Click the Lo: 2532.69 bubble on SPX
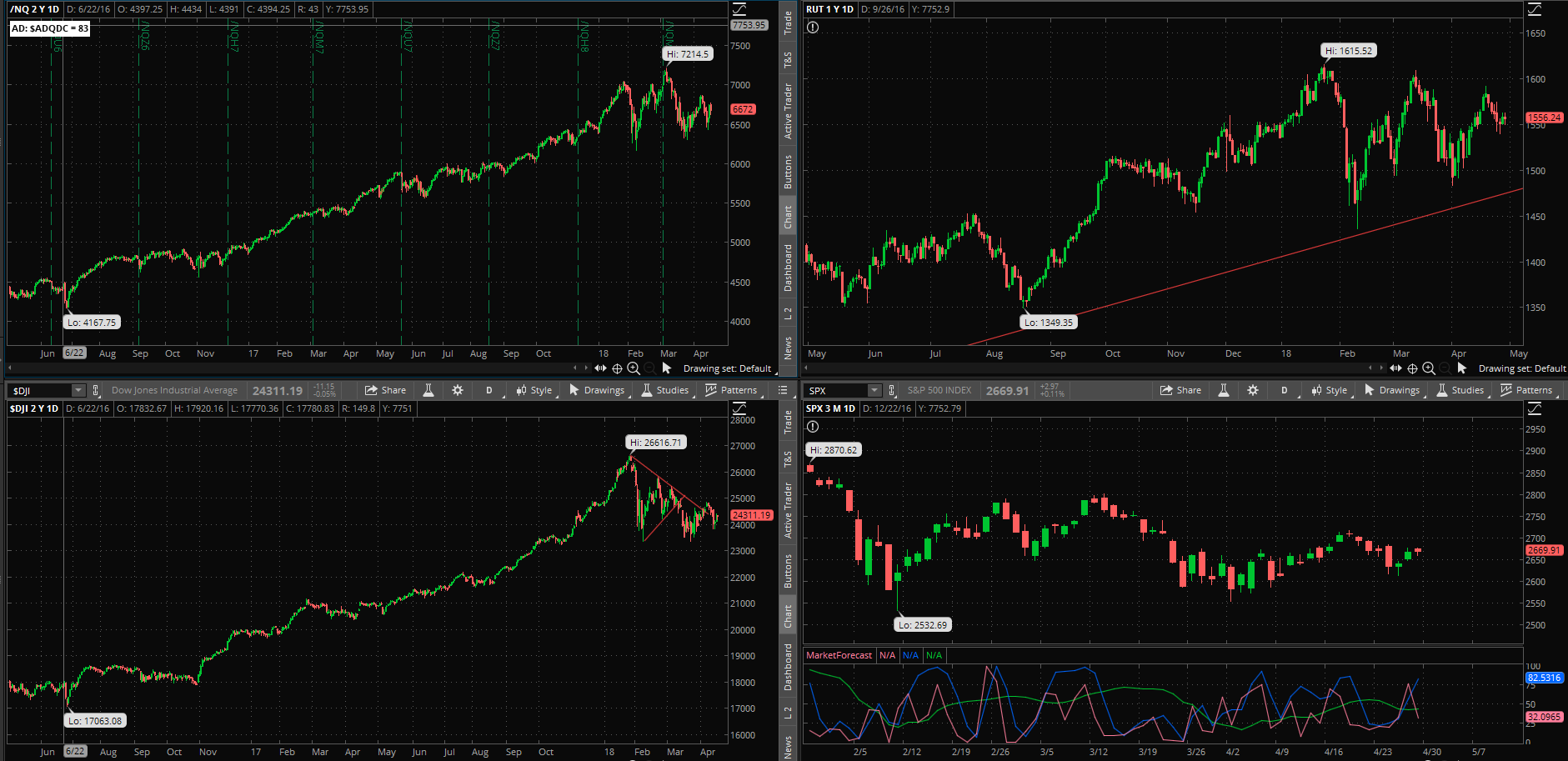The height and width of the screenshot is (761, 1568). point(923,625)
